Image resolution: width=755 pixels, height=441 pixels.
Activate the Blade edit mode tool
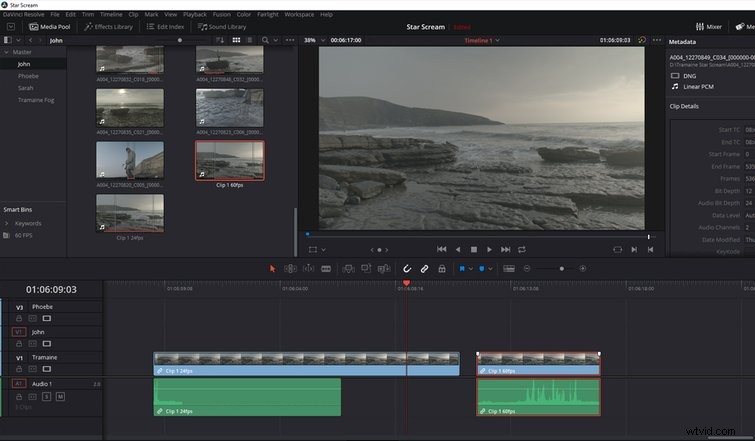pos(326,269)
